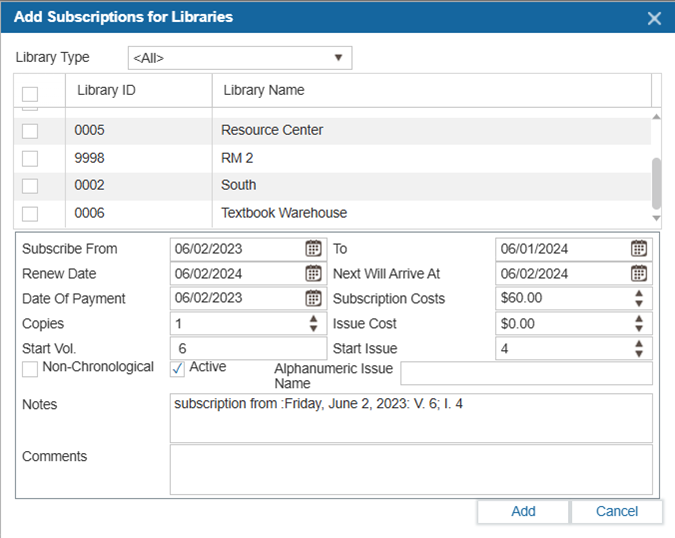Enable the Non-Chronological checkbox
The width and height of the screenshot is (675, 538).
click(30, 369)
